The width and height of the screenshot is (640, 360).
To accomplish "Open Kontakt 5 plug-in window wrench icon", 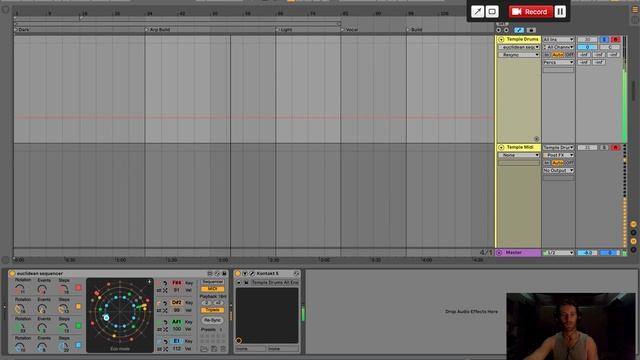I will (x=252, y=273).
